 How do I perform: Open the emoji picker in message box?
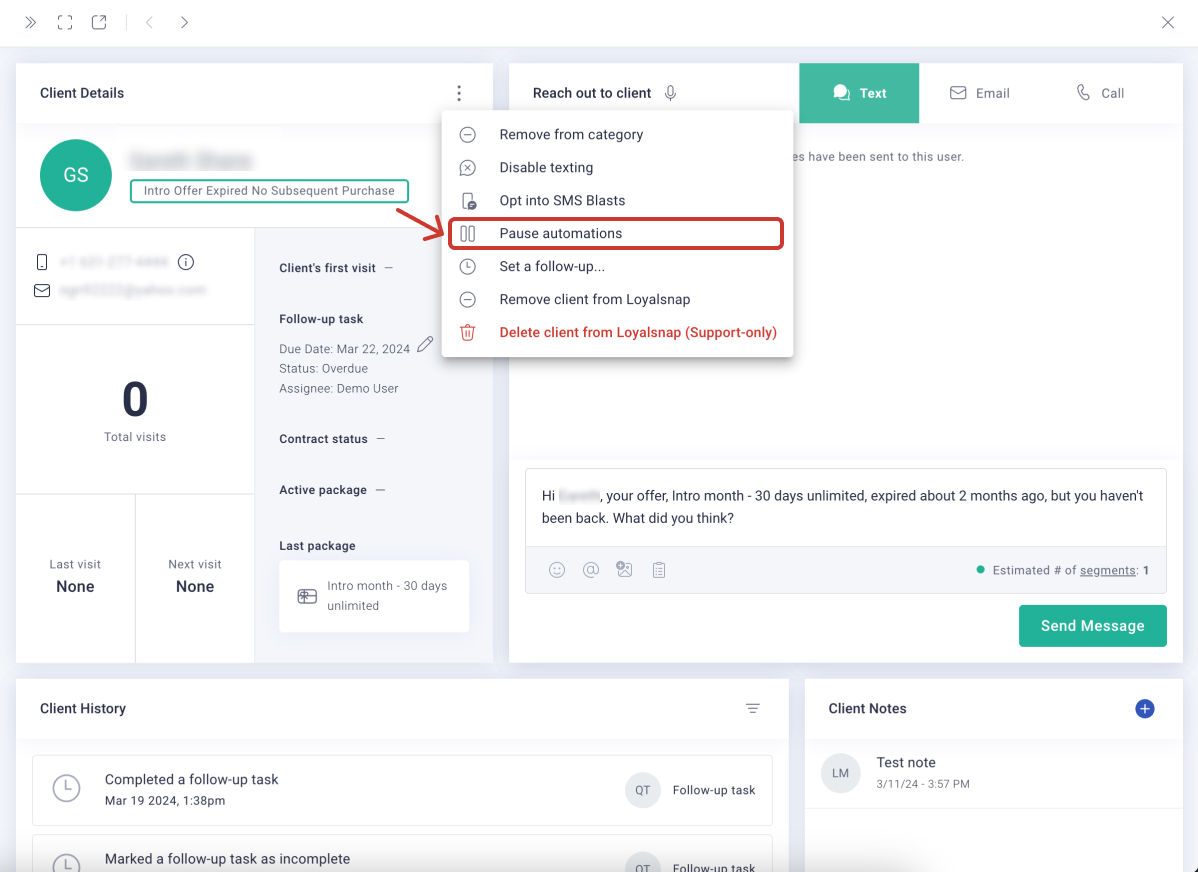(557, 570)
